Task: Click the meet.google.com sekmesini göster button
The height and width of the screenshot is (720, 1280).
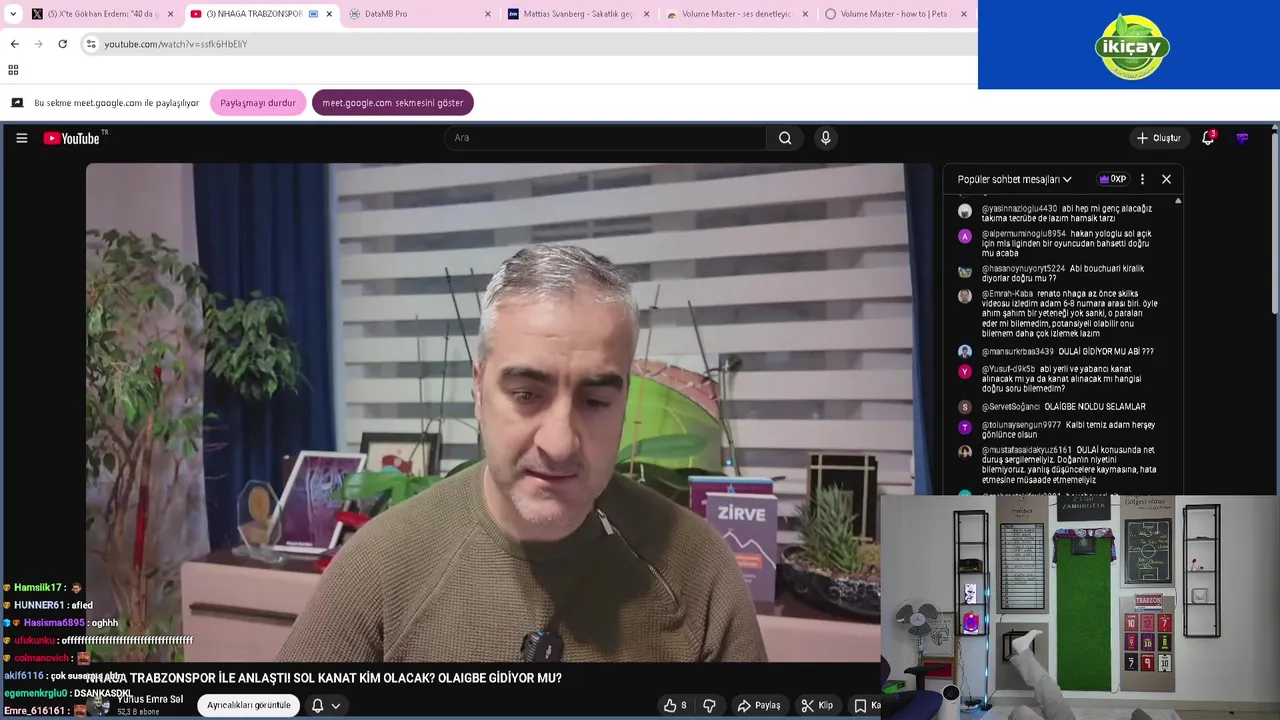Action: pos(392,103)
